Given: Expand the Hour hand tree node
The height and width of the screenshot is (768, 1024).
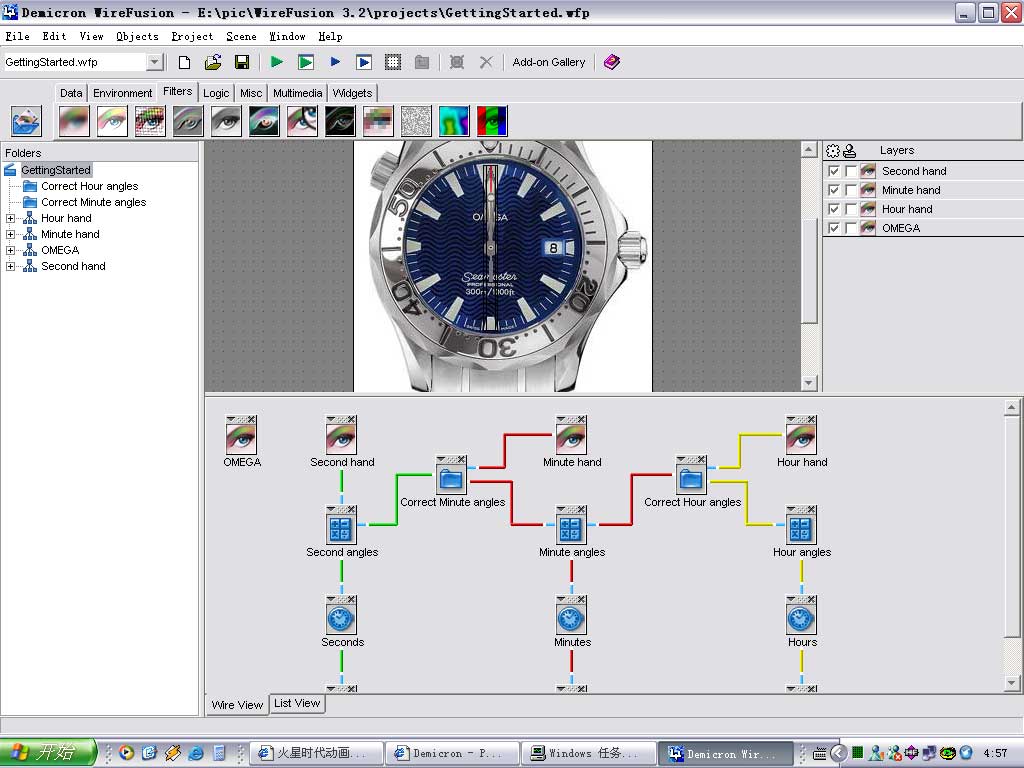Looking at the screenshot, I should click(x=11, y=218).
